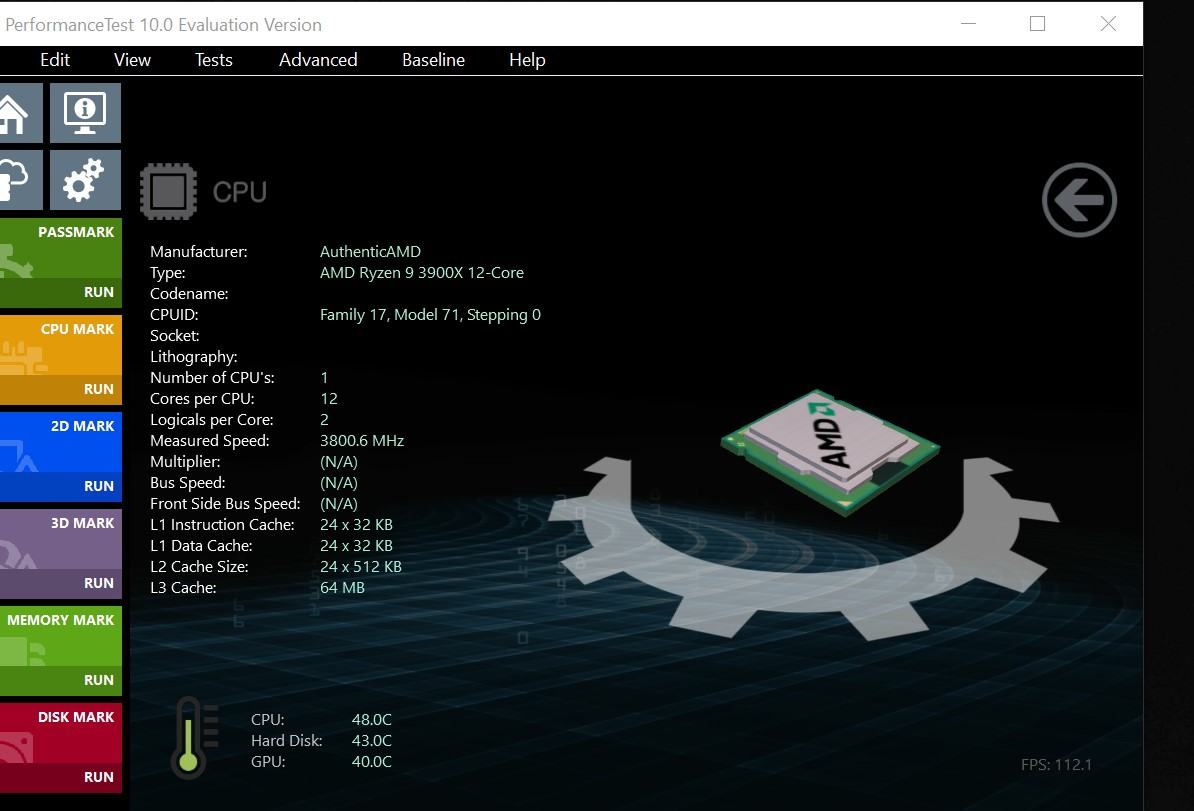Open the View menu
Viewport: 1194px width, 811px height.
[x=132, y=60]
